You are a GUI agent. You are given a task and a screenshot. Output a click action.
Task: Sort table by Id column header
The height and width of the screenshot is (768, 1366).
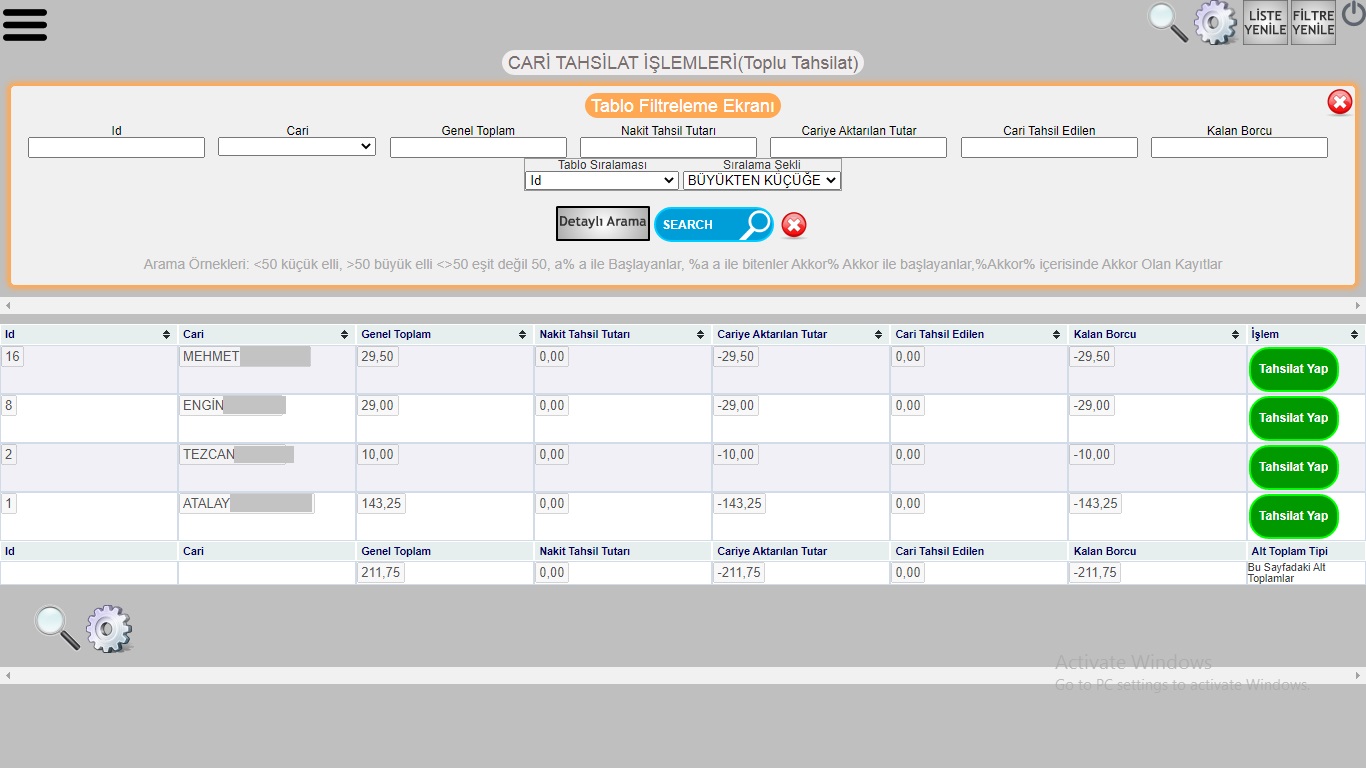click(x=88, y=334)
